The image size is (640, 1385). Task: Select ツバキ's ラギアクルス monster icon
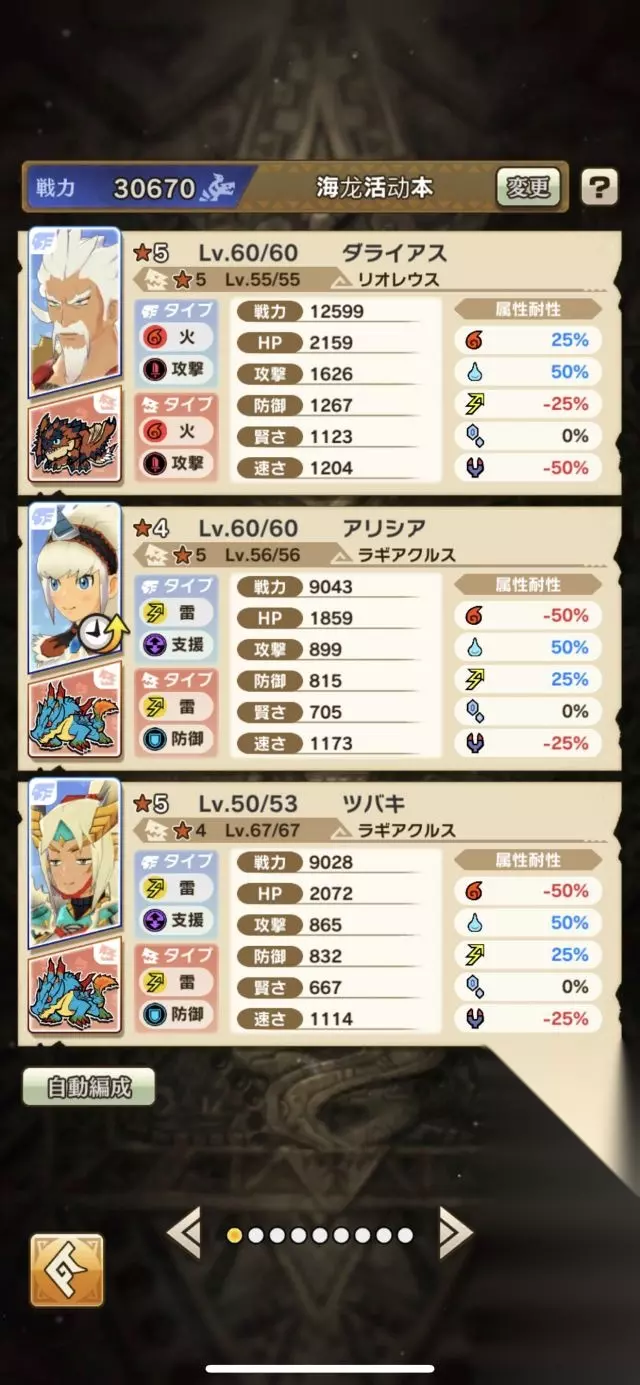pyautogui.click(x=76, y=989)
